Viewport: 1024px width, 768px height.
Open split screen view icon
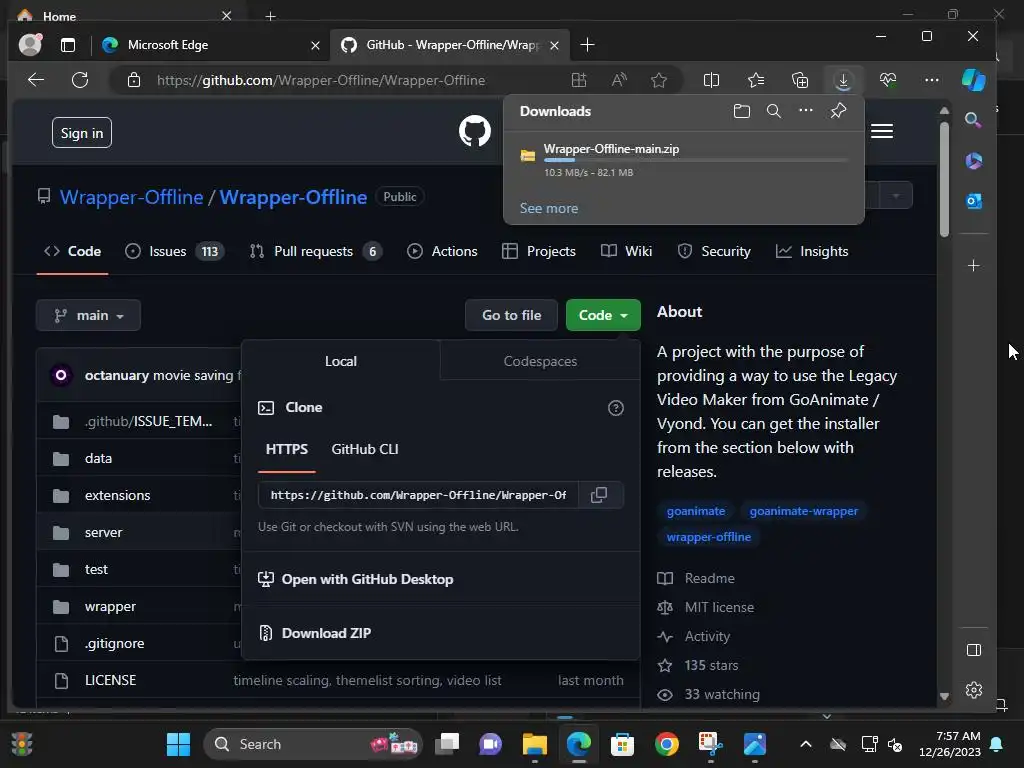[711, 80]
